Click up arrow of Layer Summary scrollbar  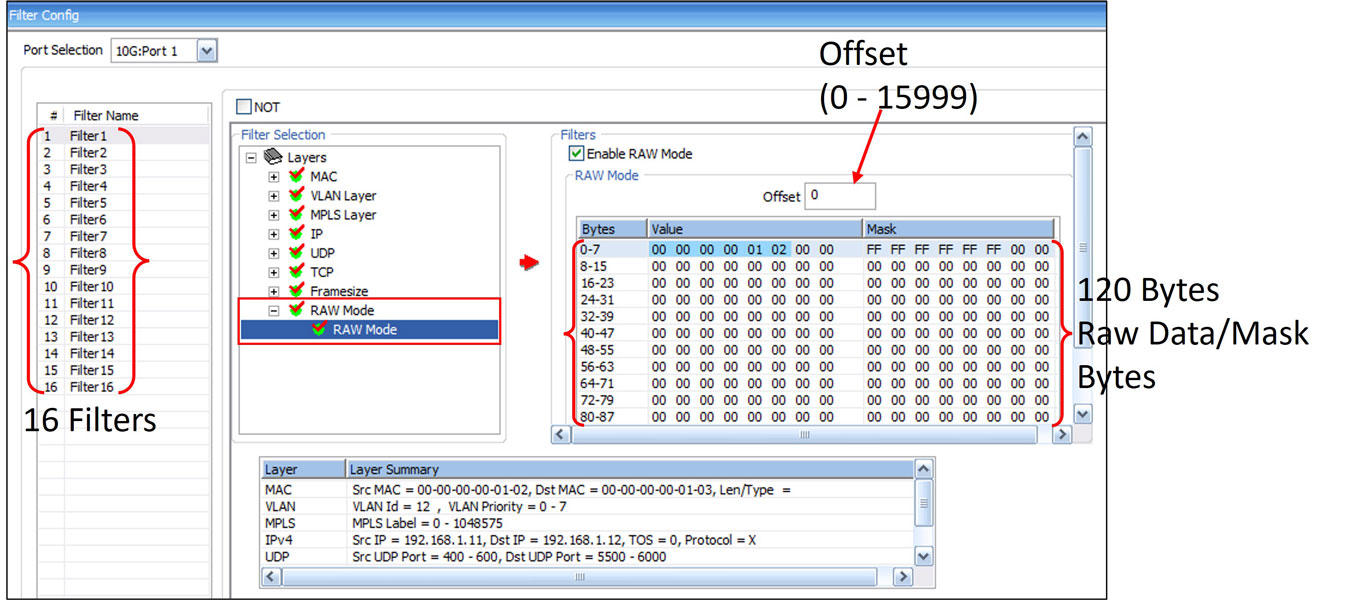point(924,469)
